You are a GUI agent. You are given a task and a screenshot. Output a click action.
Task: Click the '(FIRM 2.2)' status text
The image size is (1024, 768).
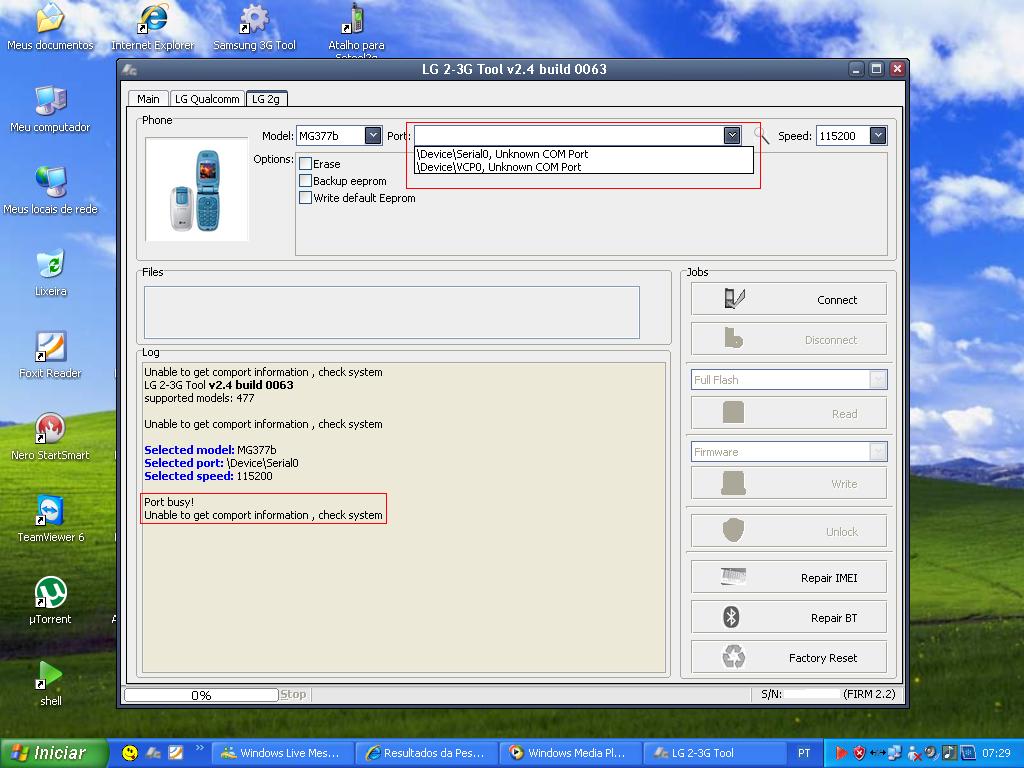(x=869, y=694)
